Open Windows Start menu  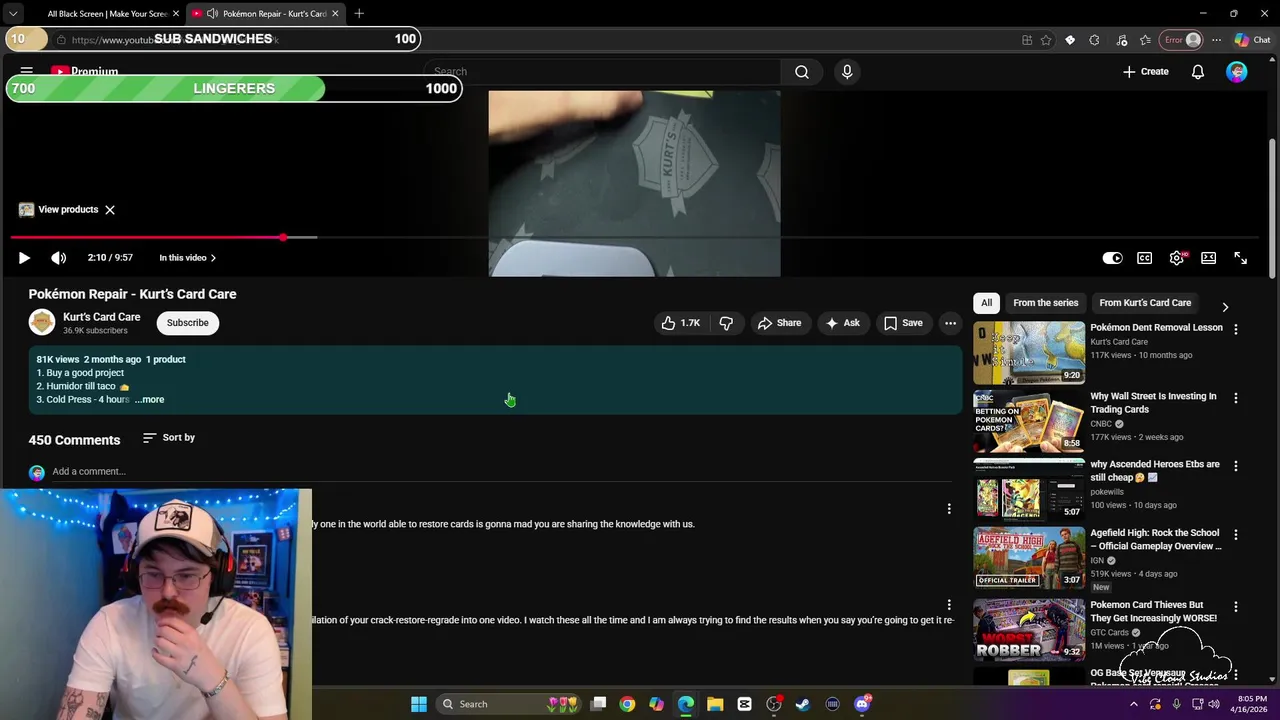point(419,704)
